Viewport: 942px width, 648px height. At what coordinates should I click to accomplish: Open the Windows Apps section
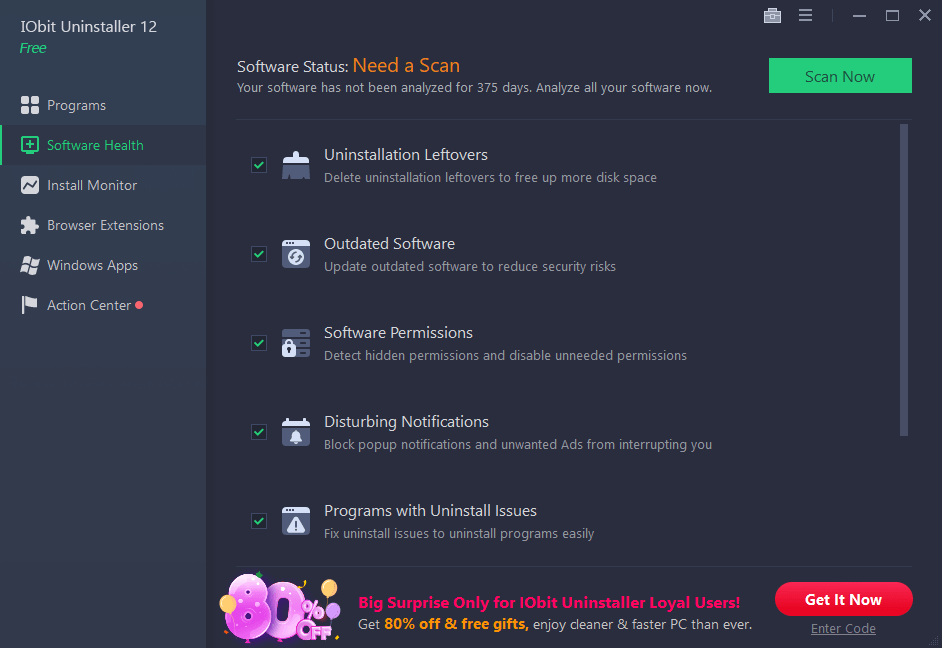(94, 264)
